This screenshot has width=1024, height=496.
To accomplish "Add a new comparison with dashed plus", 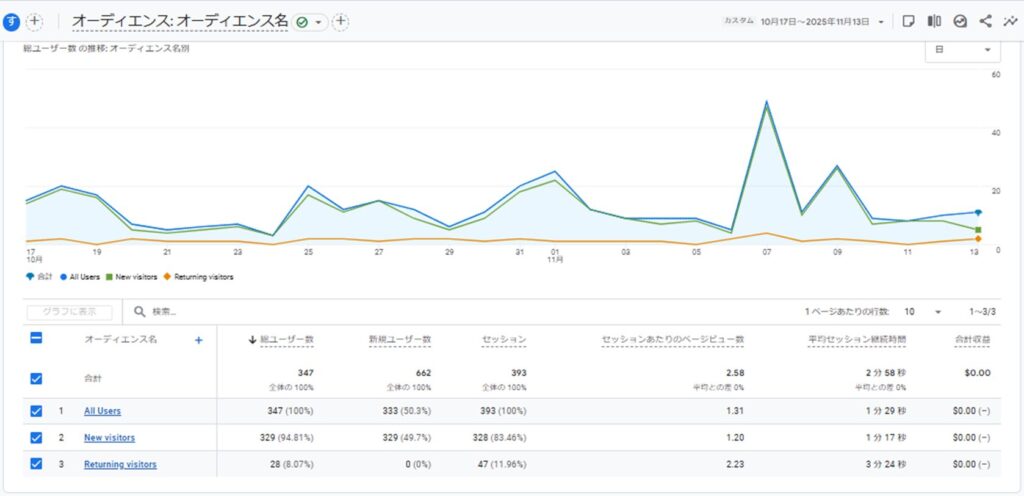I will tap(34, 22).
